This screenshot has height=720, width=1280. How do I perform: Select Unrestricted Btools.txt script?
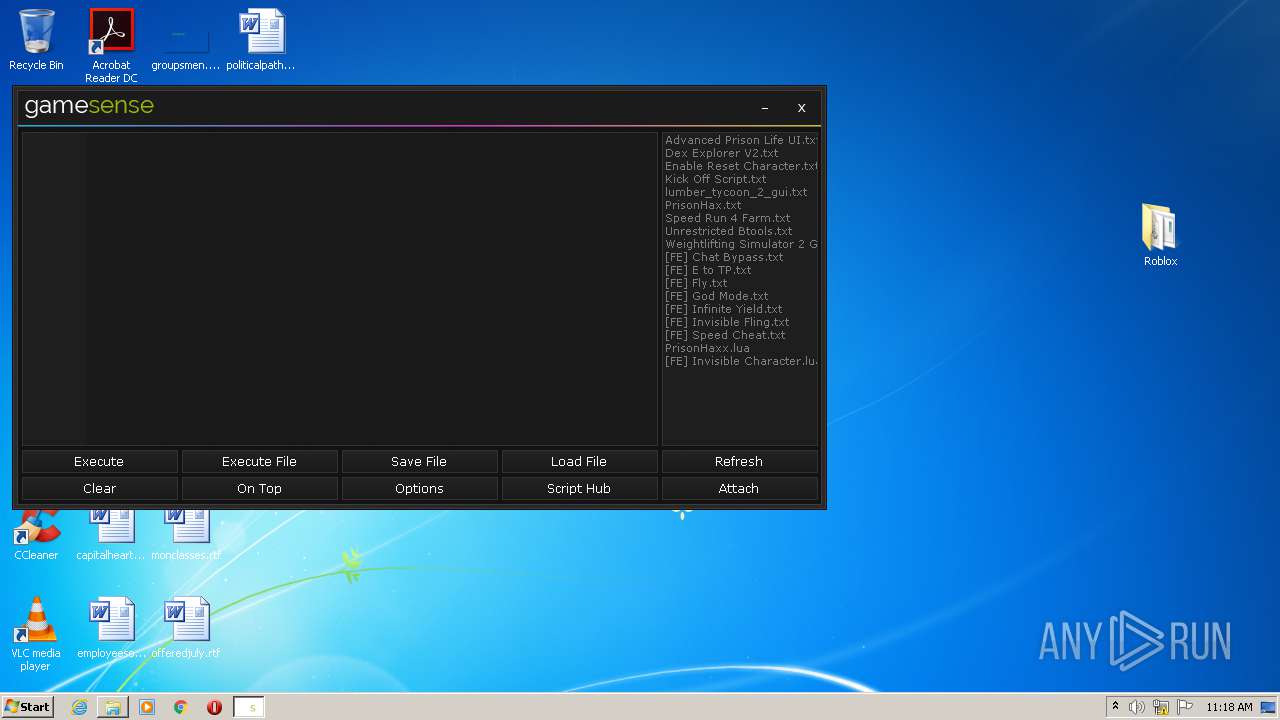[x=729, y=231]
